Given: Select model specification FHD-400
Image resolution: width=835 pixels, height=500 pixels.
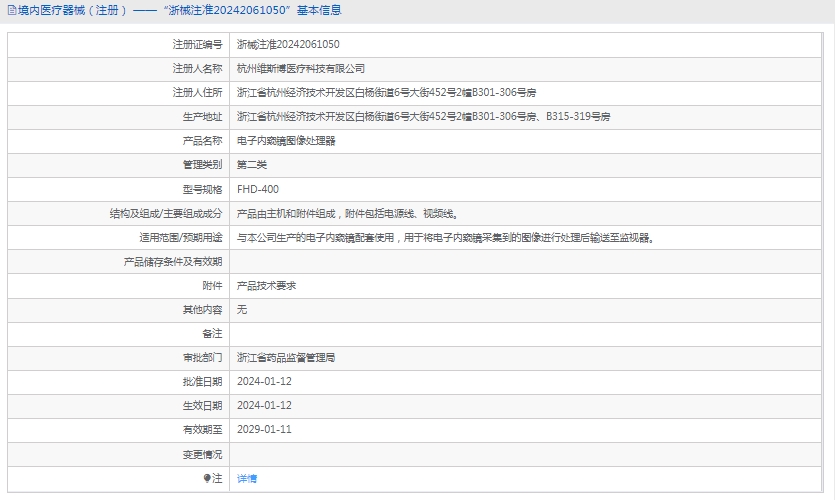Looking at the screenshot, I should (x=258, y=189).
